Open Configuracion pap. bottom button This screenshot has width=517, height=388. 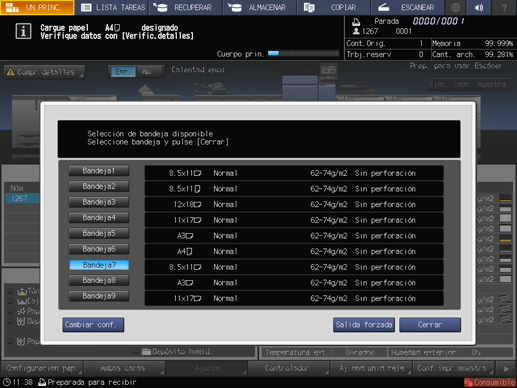click(x=42, y=368)
